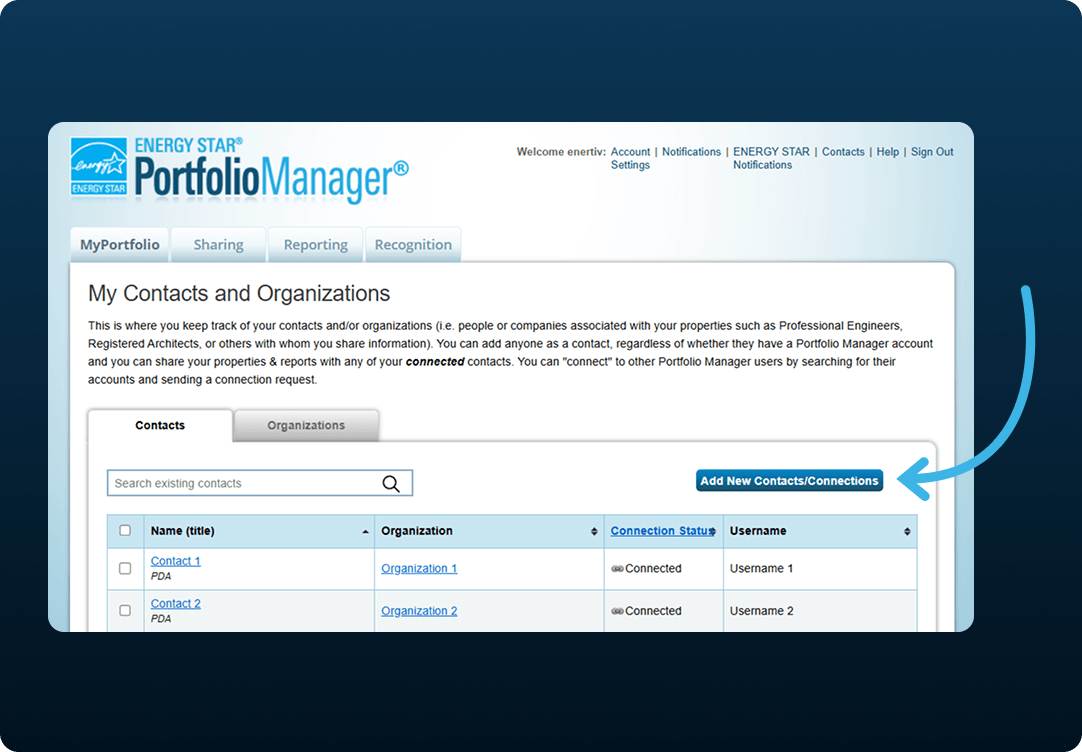The width and height of the screenshot is (1082, 752).
Task: Check the box for Contact 2
Action: 125,611
